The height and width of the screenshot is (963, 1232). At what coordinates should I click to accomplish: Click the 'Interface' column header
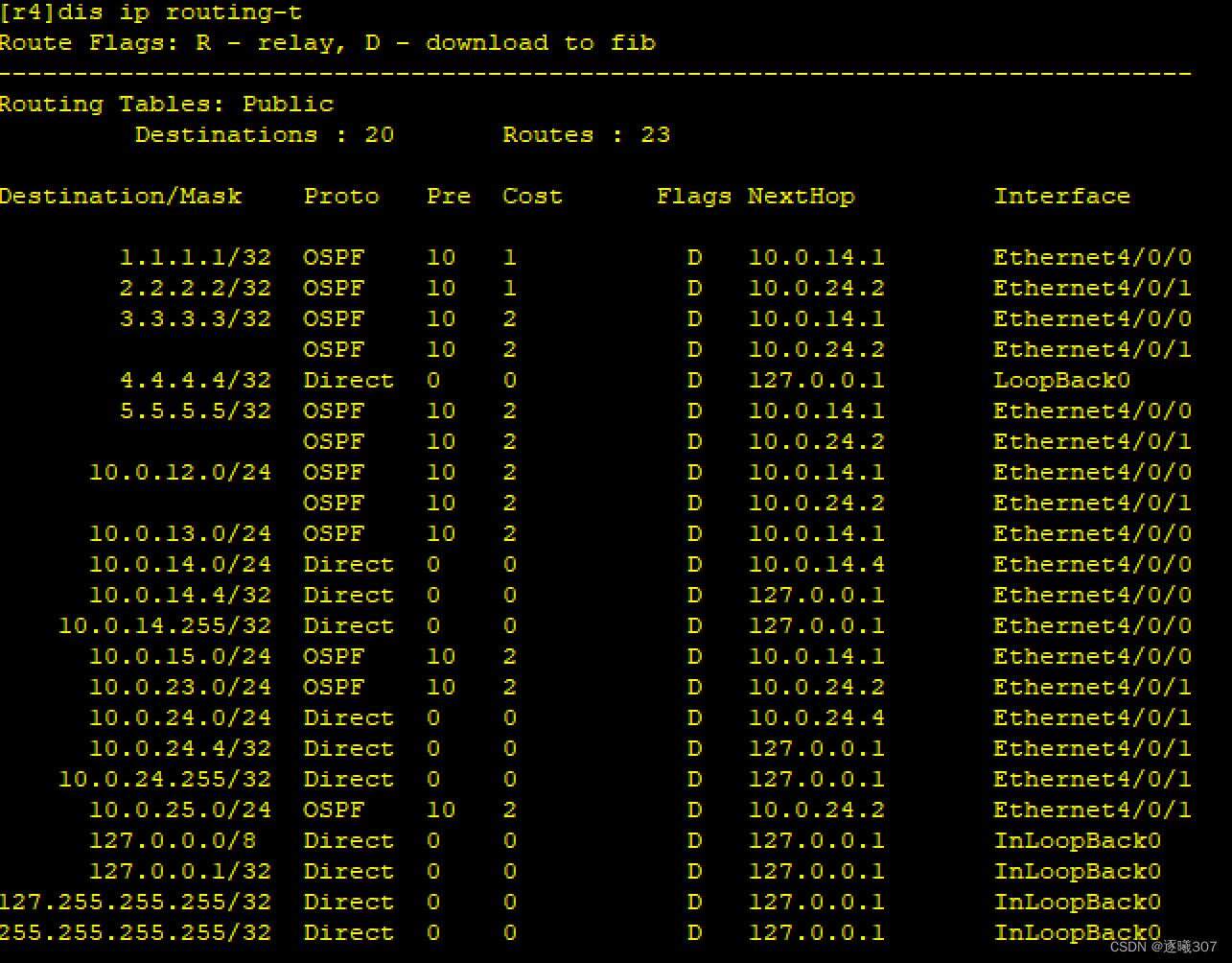click(x=1062, y=196)
